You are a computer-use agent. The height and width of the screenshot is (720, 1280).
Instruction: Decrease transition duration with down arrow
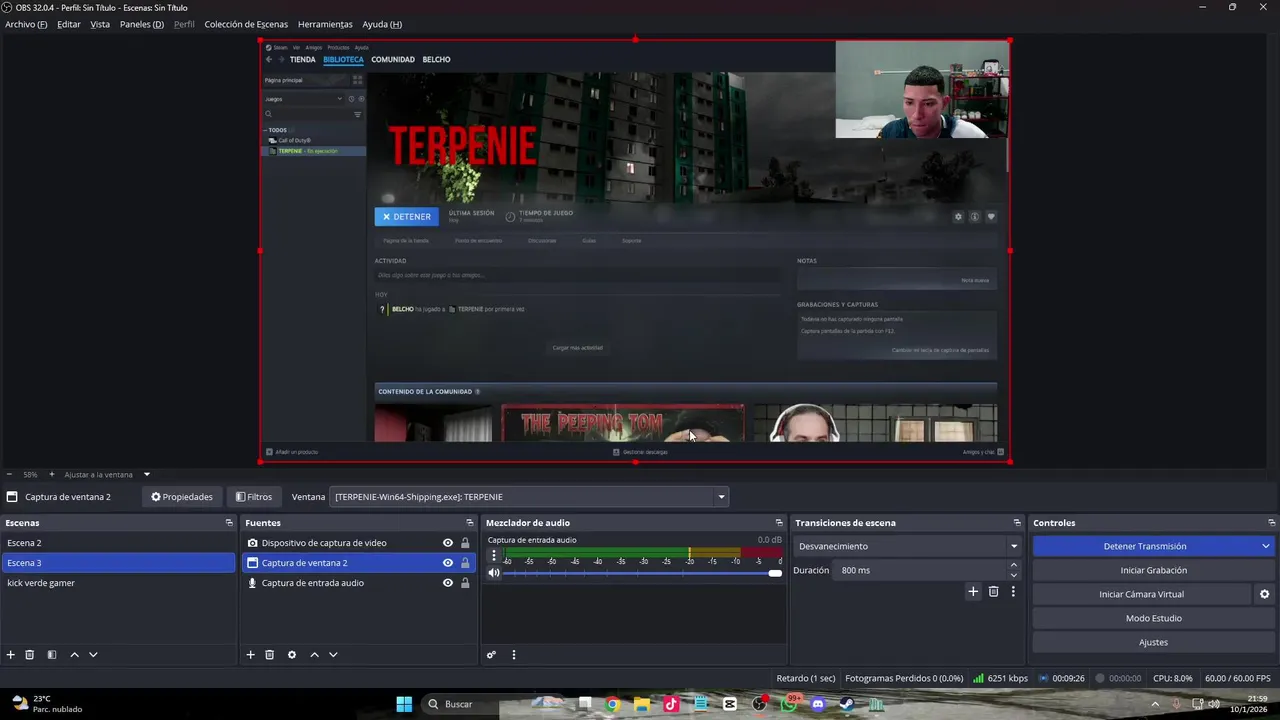point(1014,575)
